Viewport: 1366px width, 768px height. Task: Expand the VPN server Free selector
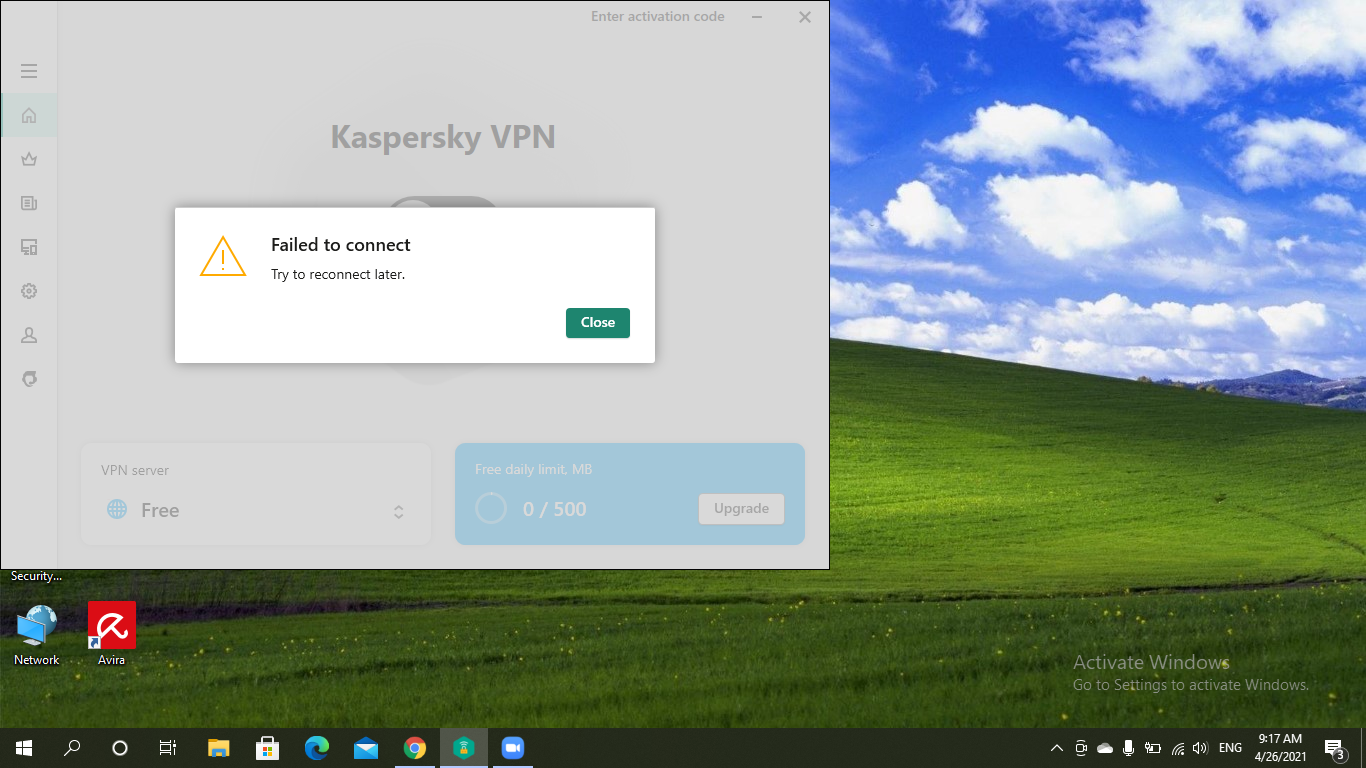[256, 510]
